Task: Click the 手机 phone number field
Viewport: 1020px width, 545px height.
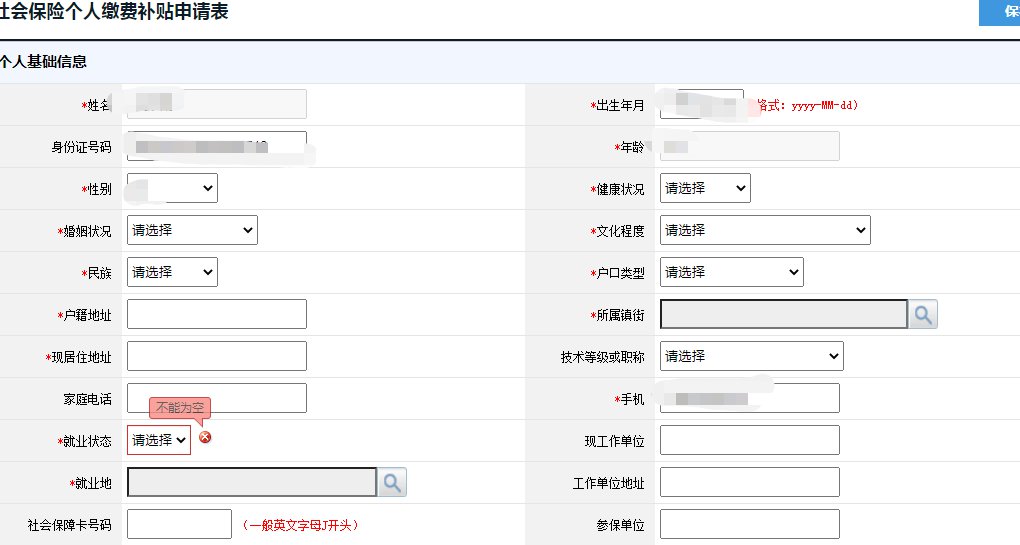Action: point(749,398)
